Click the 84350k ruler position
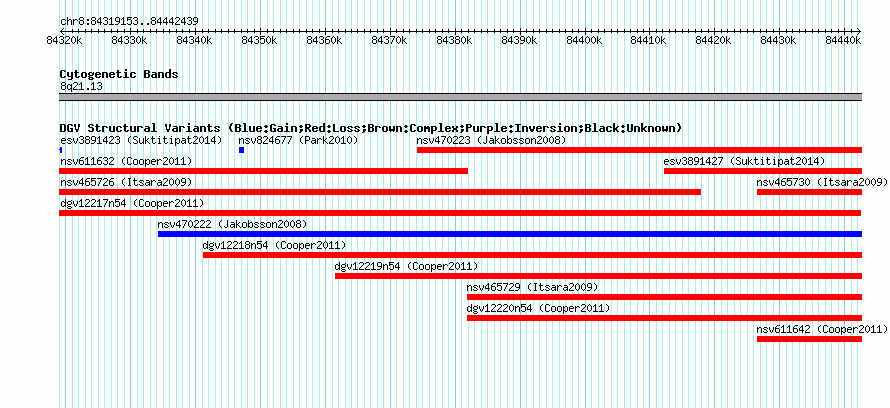This screenshot has width=890, height=408. click(x=260, y=40)
